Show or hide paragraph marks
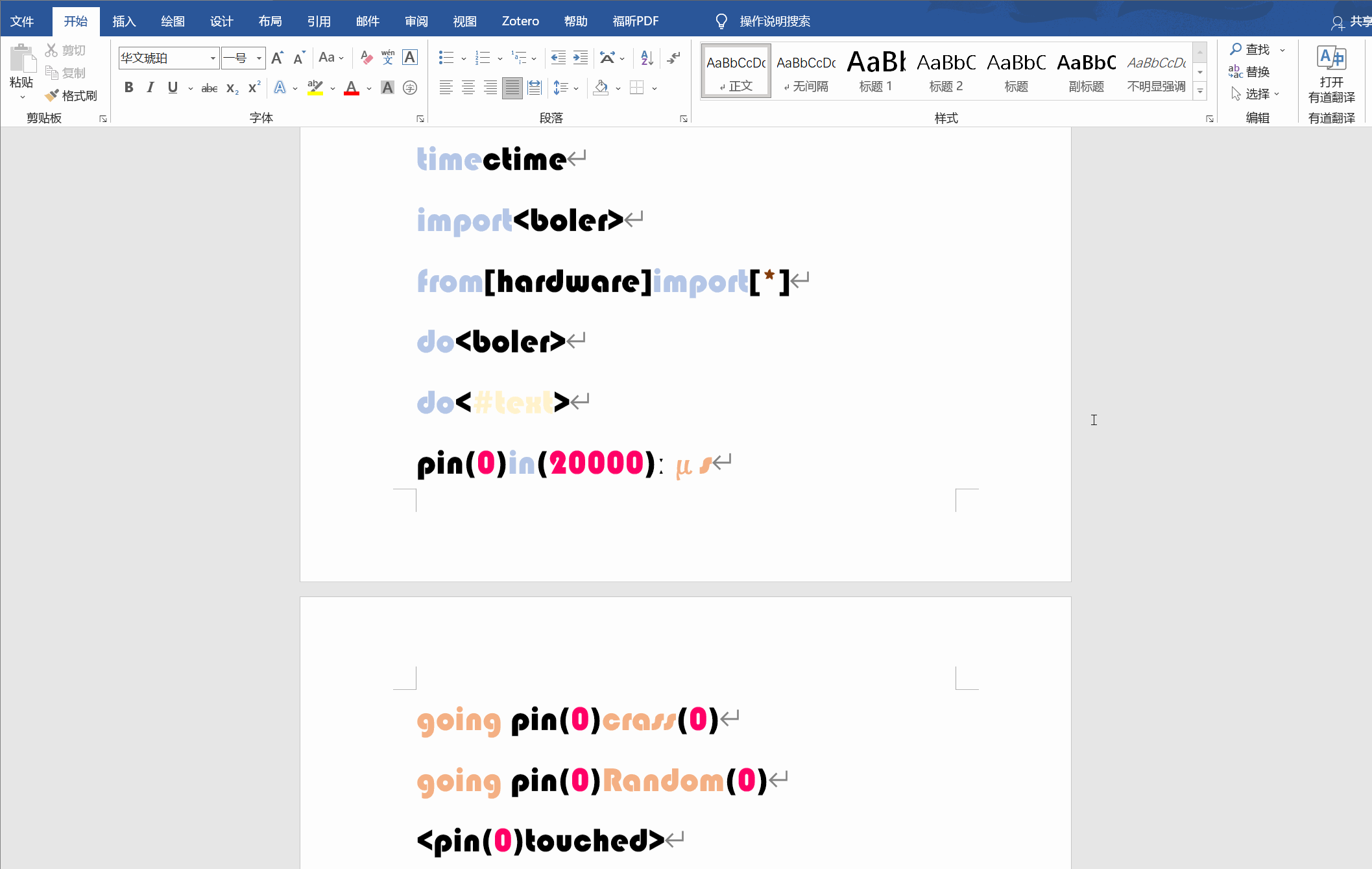The image size is (1372, 869). 674,58
